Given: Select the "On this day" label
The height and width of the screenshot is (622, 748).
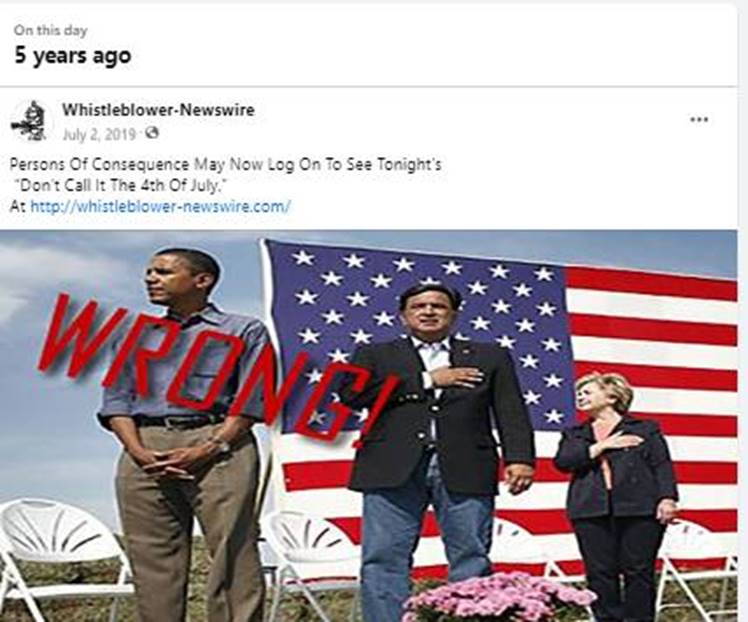Looking at the screenshot, I should coord(50,30).
